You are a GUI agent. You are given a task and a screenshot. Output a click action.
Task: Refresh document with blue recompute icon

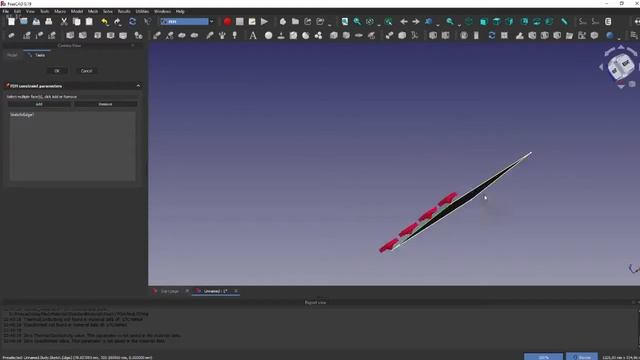(x=133, y=22)
